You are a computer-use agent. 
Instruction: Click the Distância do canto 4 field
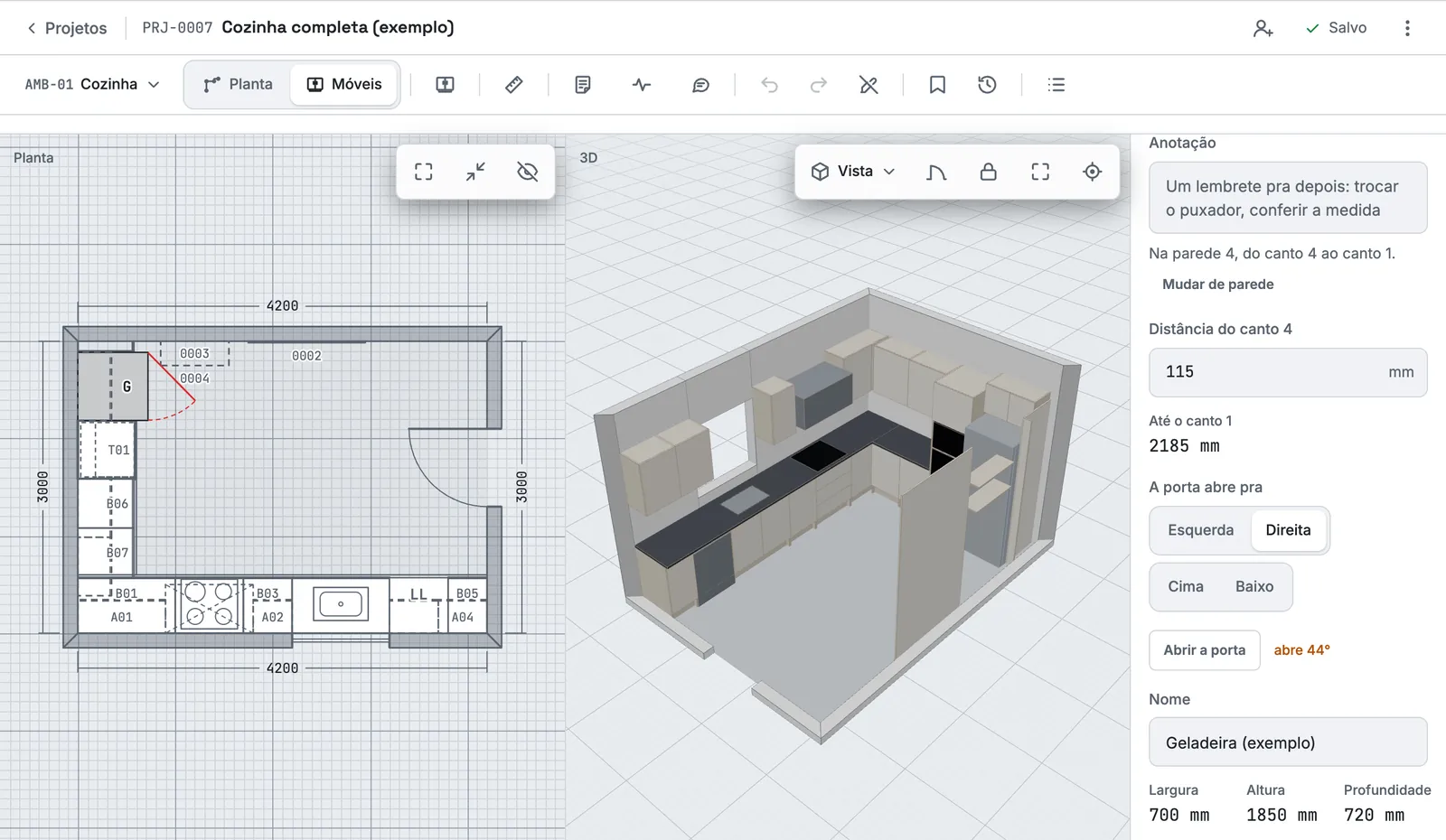(1288, 372)
